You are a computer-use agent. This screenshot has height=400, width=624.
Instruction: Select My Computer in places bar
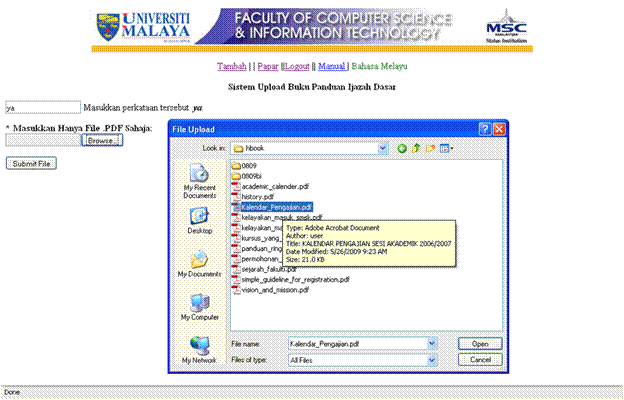[198, 305]
